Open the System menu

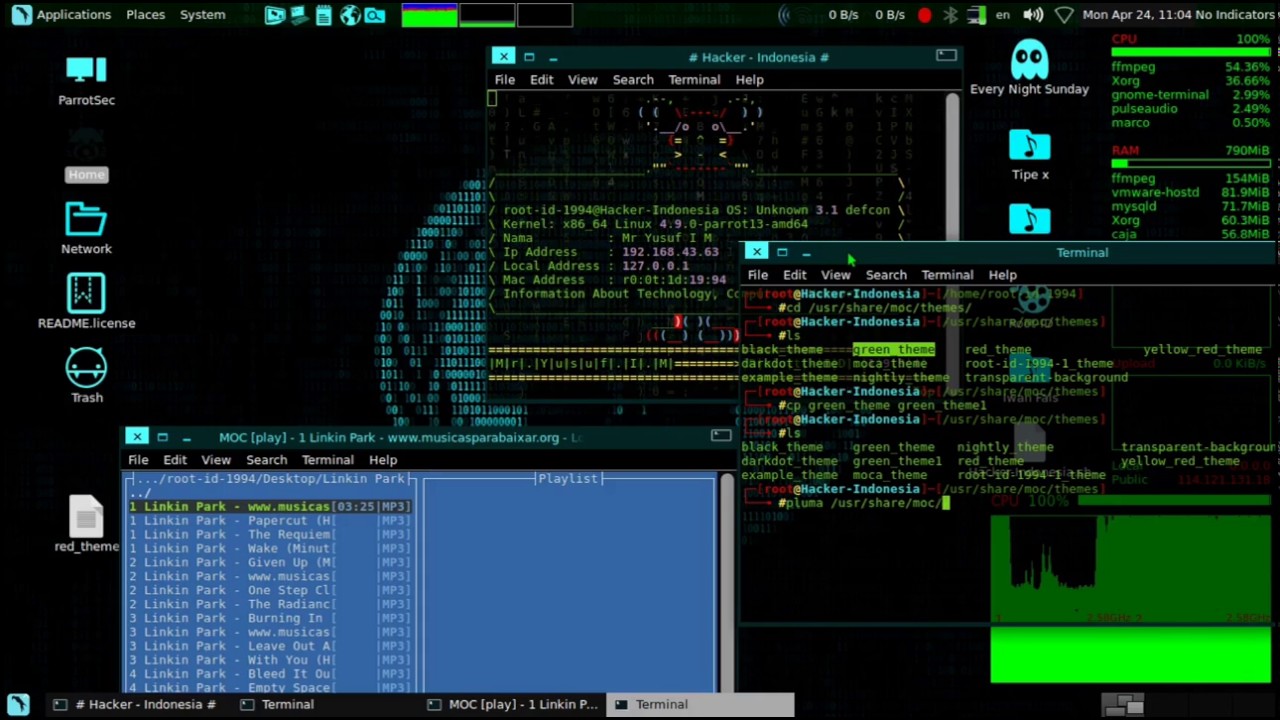[202, 15]
